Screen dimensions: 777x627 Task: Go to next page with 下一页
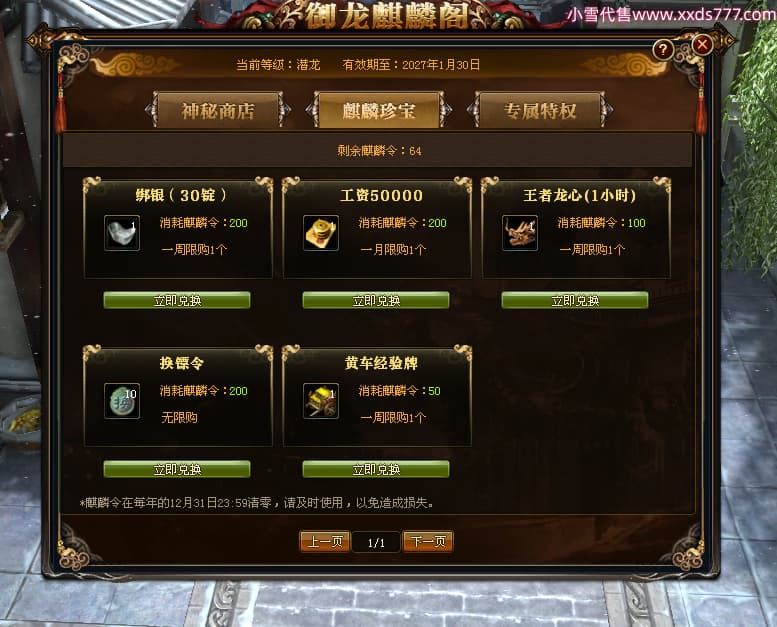(x=428, y=542)
